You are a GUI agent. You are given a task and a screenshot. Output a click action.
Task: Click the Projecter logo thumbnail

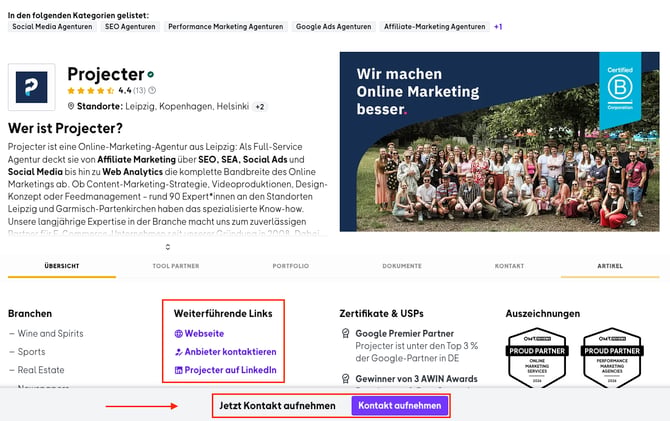click(32, 87)
